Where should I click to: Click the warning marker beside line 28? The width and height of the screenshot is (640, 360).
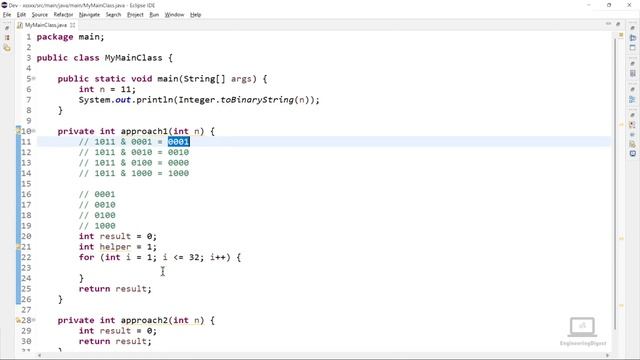point(18,320)
